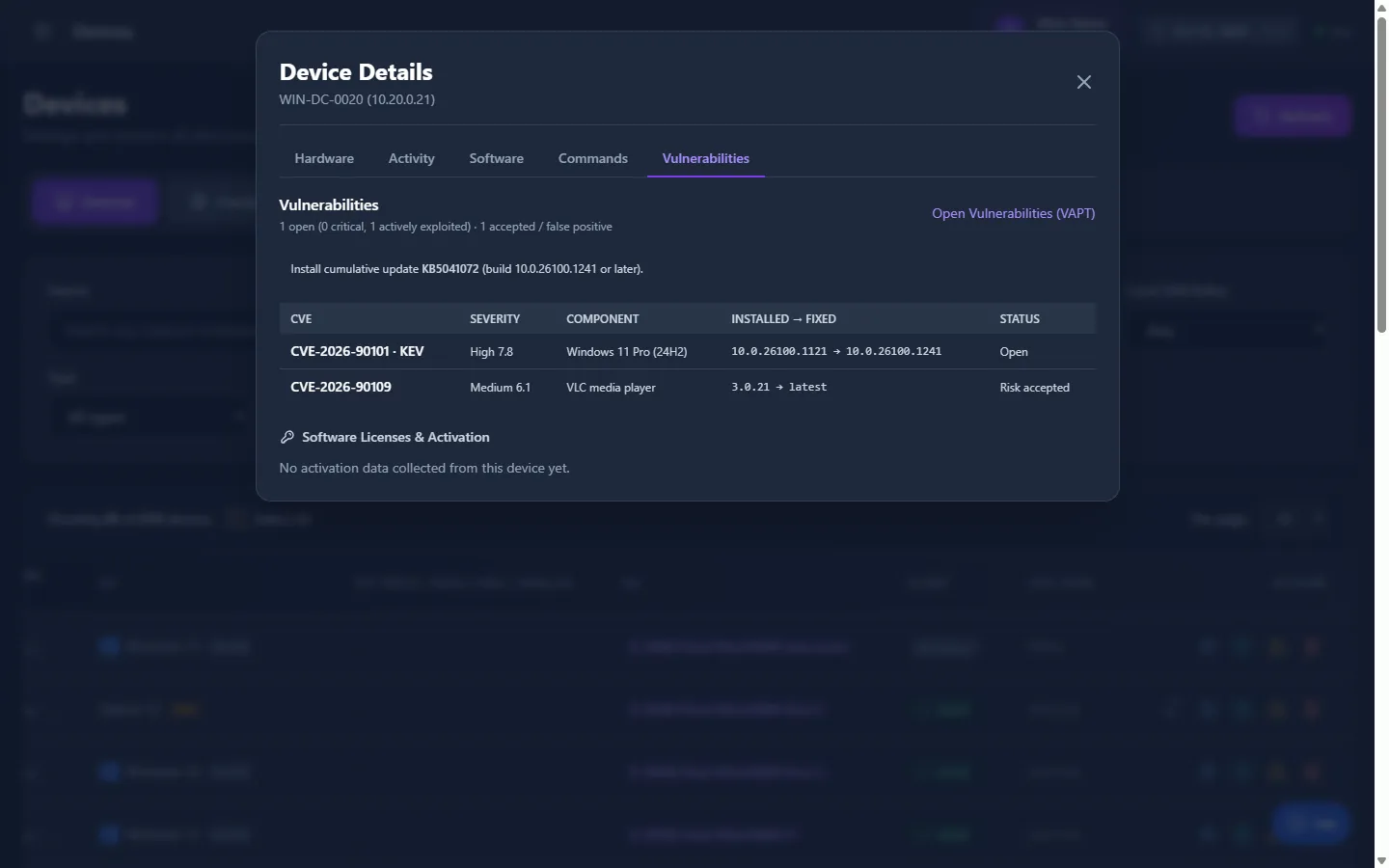Click the Open status of CVE-2026-90101
1389x868 pixels.
pyautogui.click(x=1014, y=352)
